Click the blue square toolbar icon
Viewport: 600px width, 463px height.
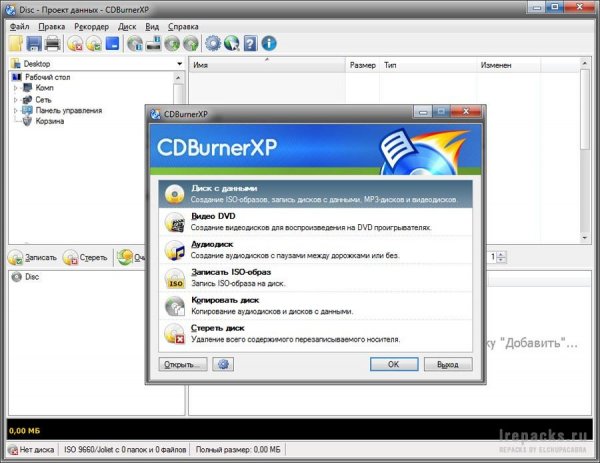(x=112, y=43)
